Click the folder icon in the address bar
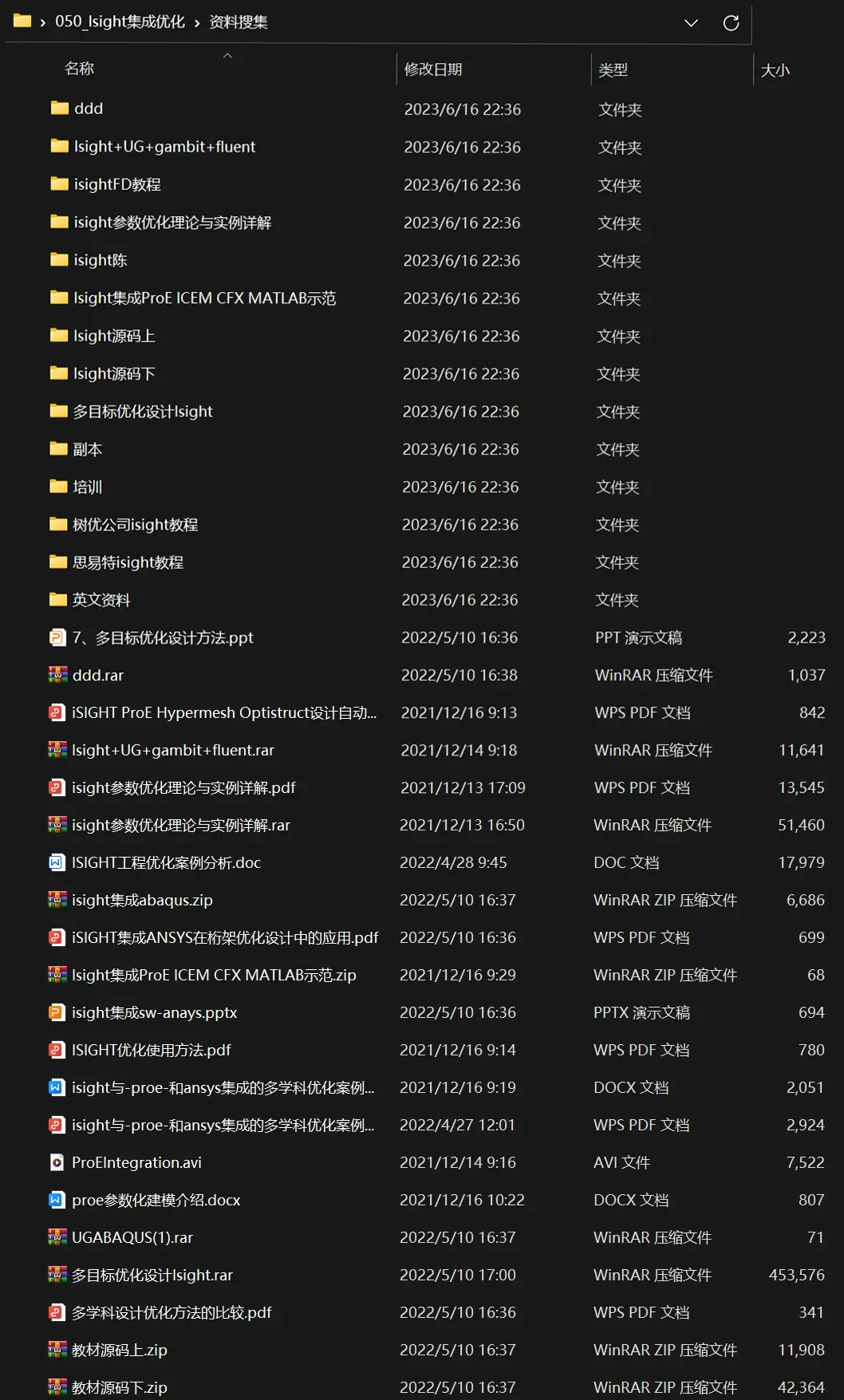This screenshot has height=1400, width=844. coord(22,21)
